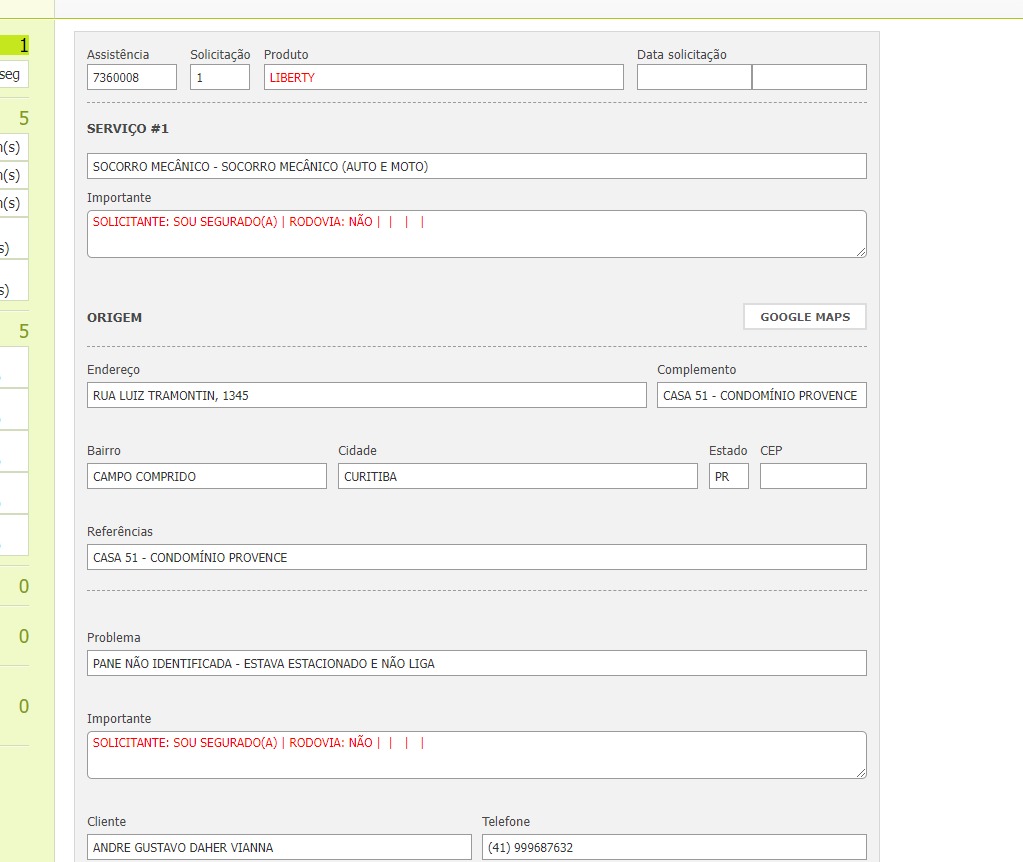Click the Importante textarea under Serviço #1
This screenshot has width=1023, height=862.
[x=476, y=234]
